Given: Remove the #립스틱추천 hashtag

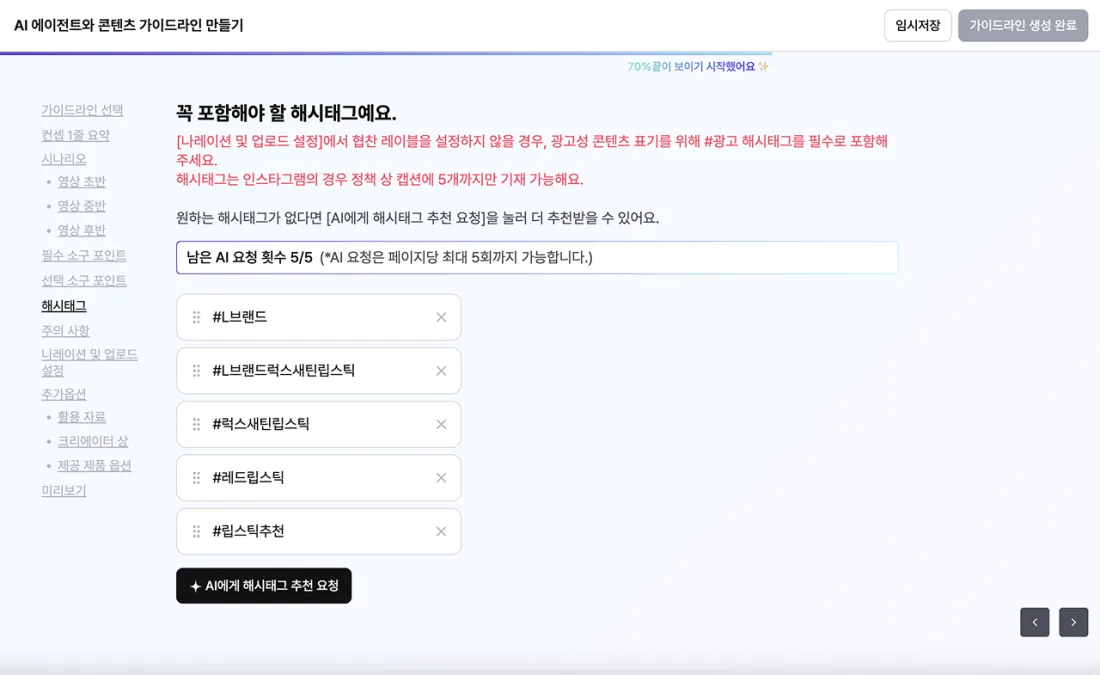Looking at the screenshot, I should (x=441, y=531).
